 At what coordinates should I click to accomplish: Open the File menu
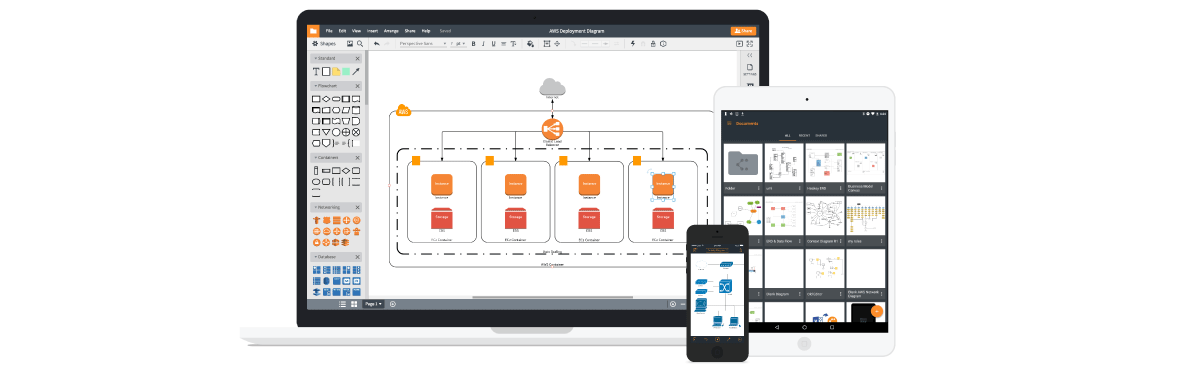pos(329,31)
